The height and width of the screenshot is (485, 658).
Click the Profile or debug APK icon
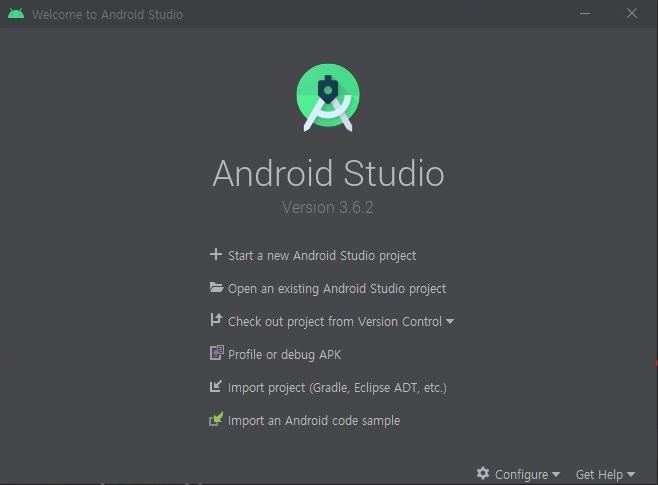(216, 353)
